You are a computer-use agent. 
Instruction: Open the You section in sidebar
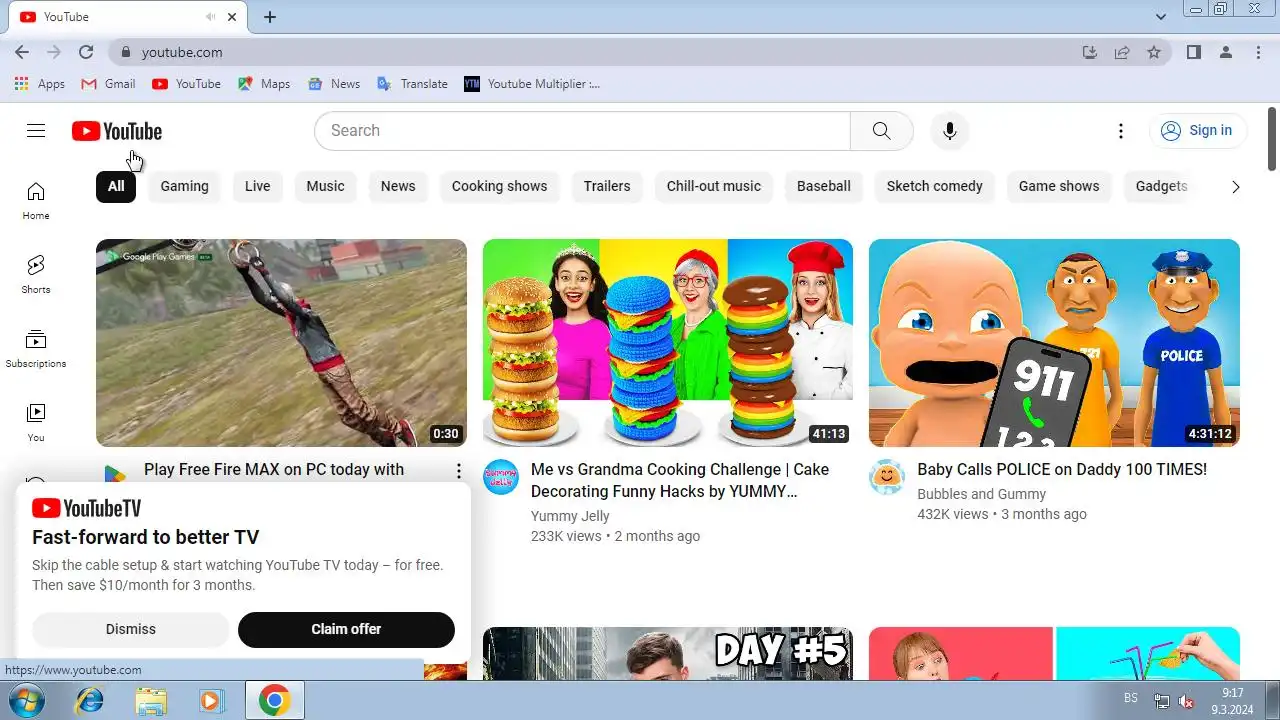pyautogui.click(x=36, y=422)
